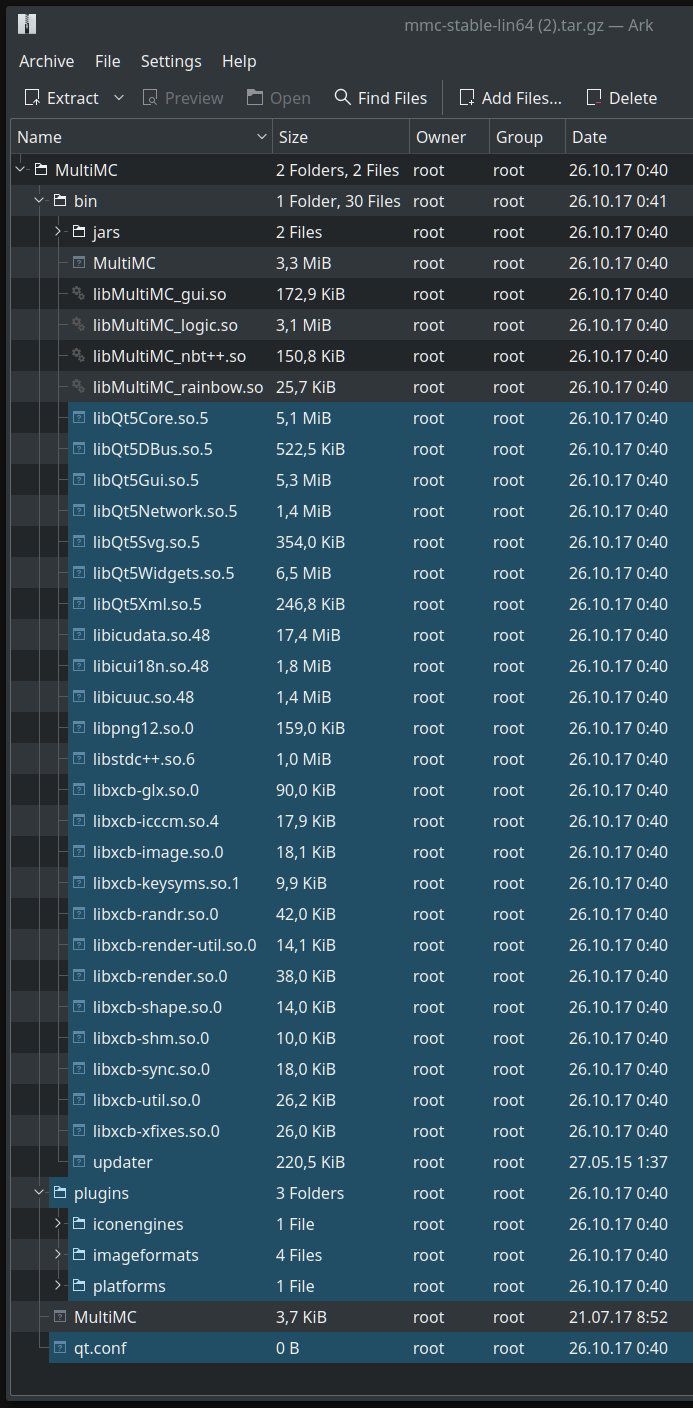Click the file icon of libpng12.so.0

79,728
